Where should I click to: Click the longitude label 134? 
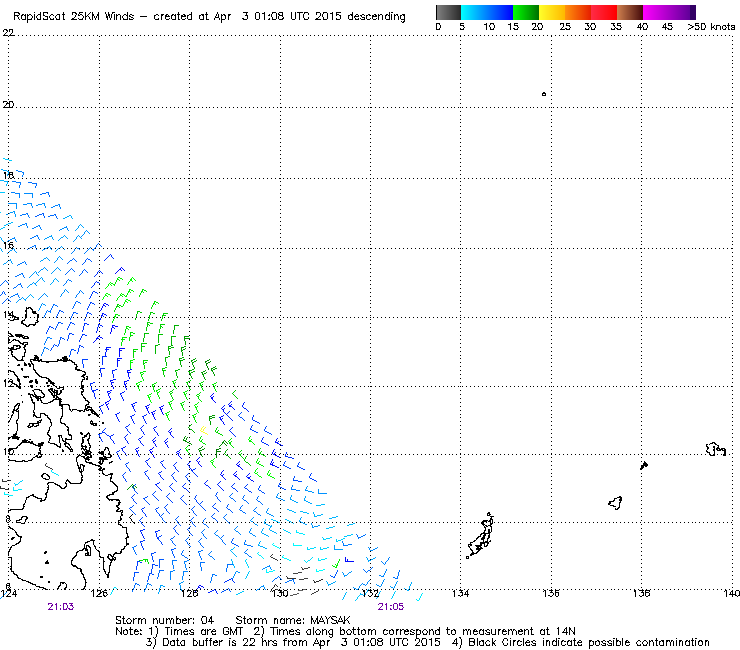(460, 593)
